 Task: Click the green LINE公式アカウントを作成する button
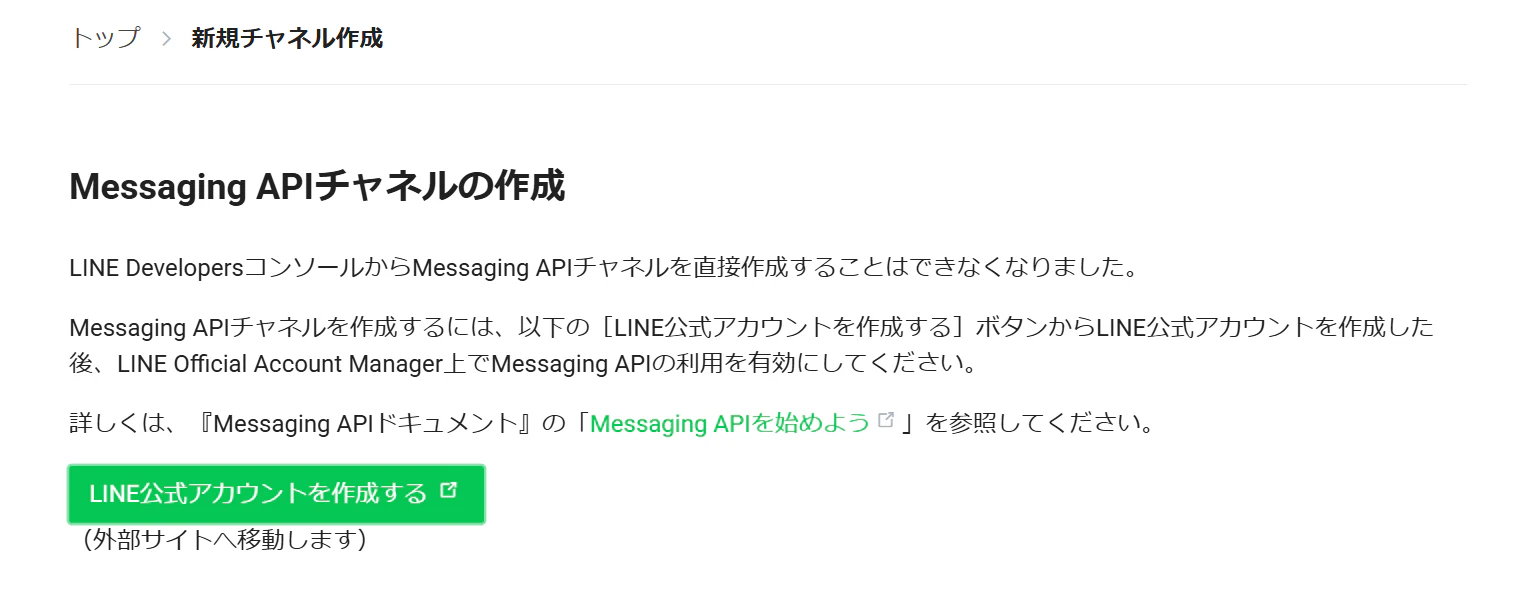click(276, 494)
